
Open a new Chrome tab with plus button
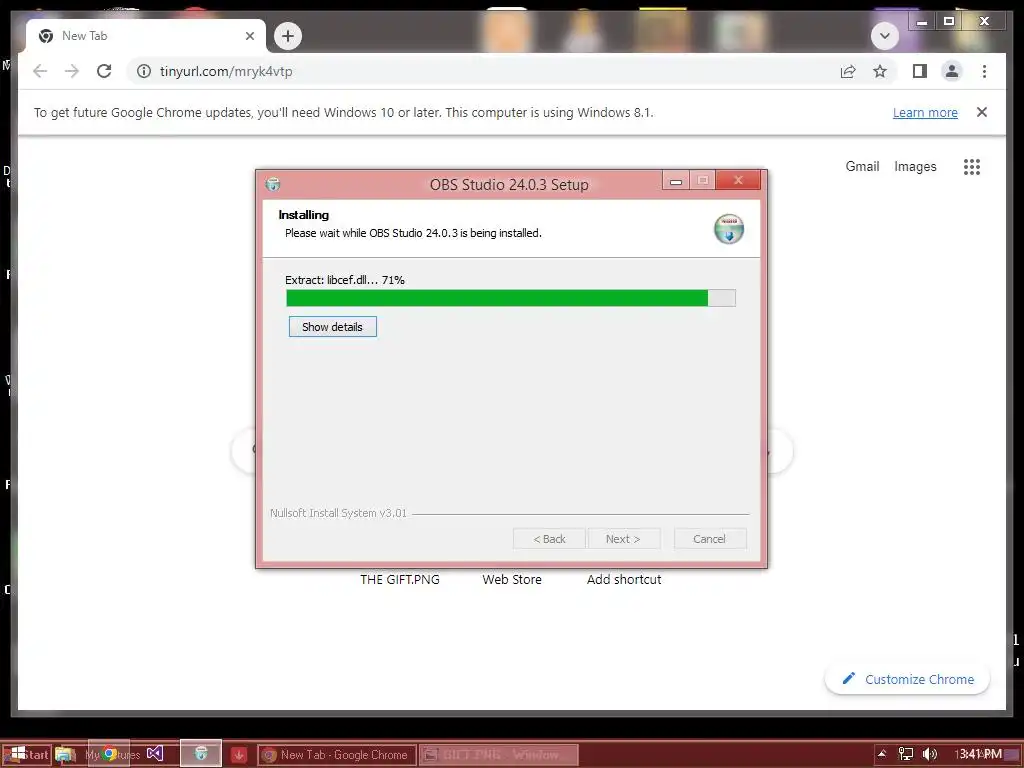tap(288, 35)
